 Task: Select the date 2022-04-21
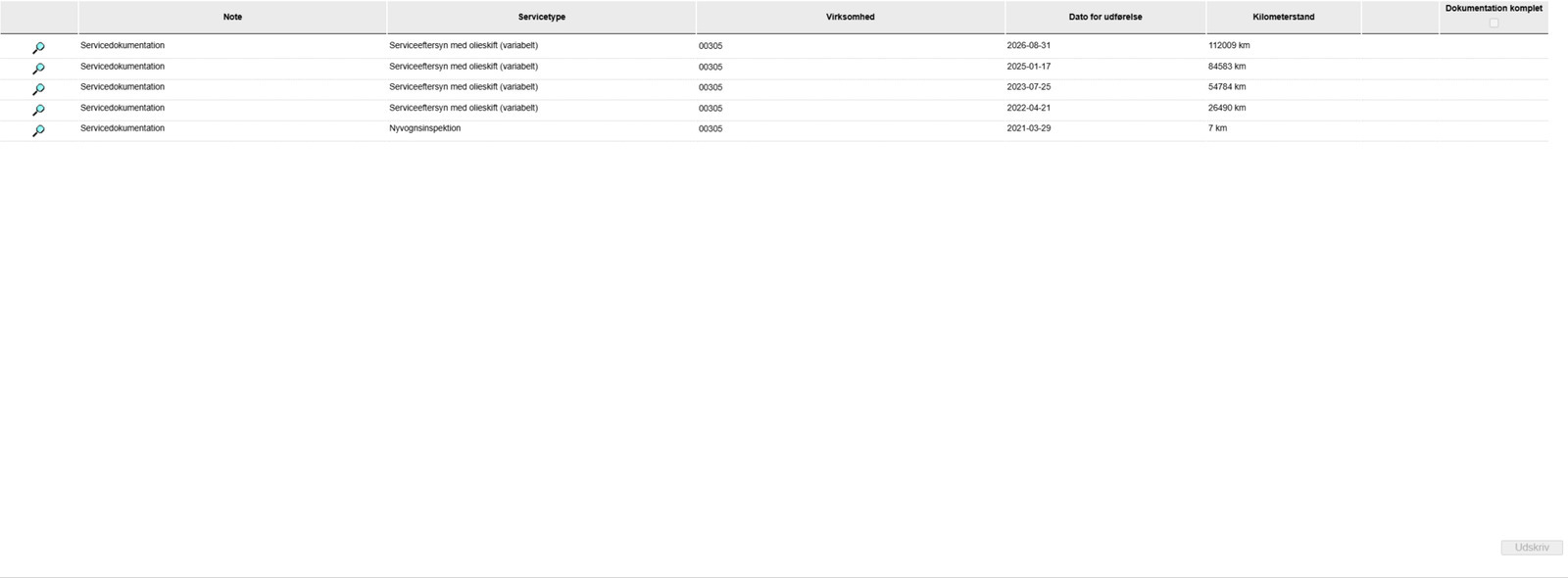coord(1028,108)
